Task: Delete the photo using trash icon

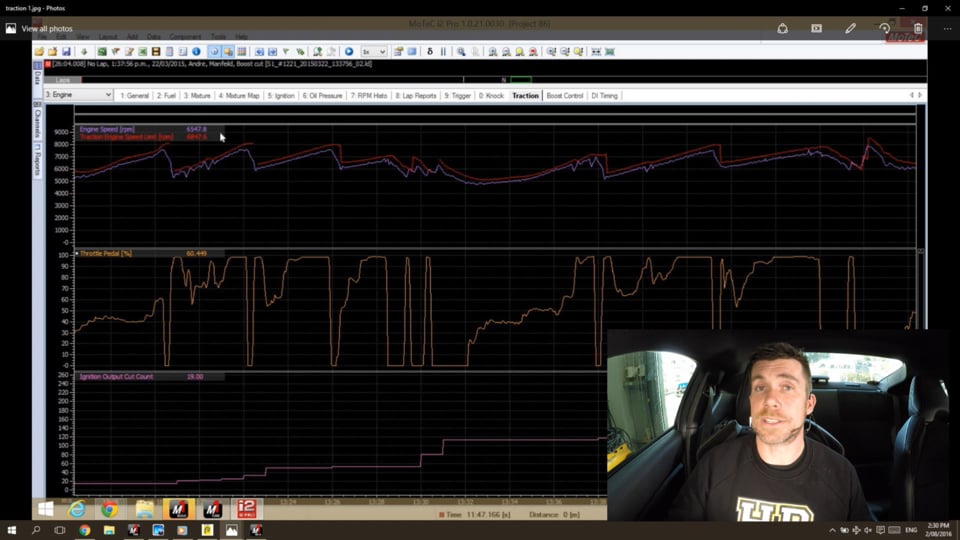Action: (x=918, y=28)
